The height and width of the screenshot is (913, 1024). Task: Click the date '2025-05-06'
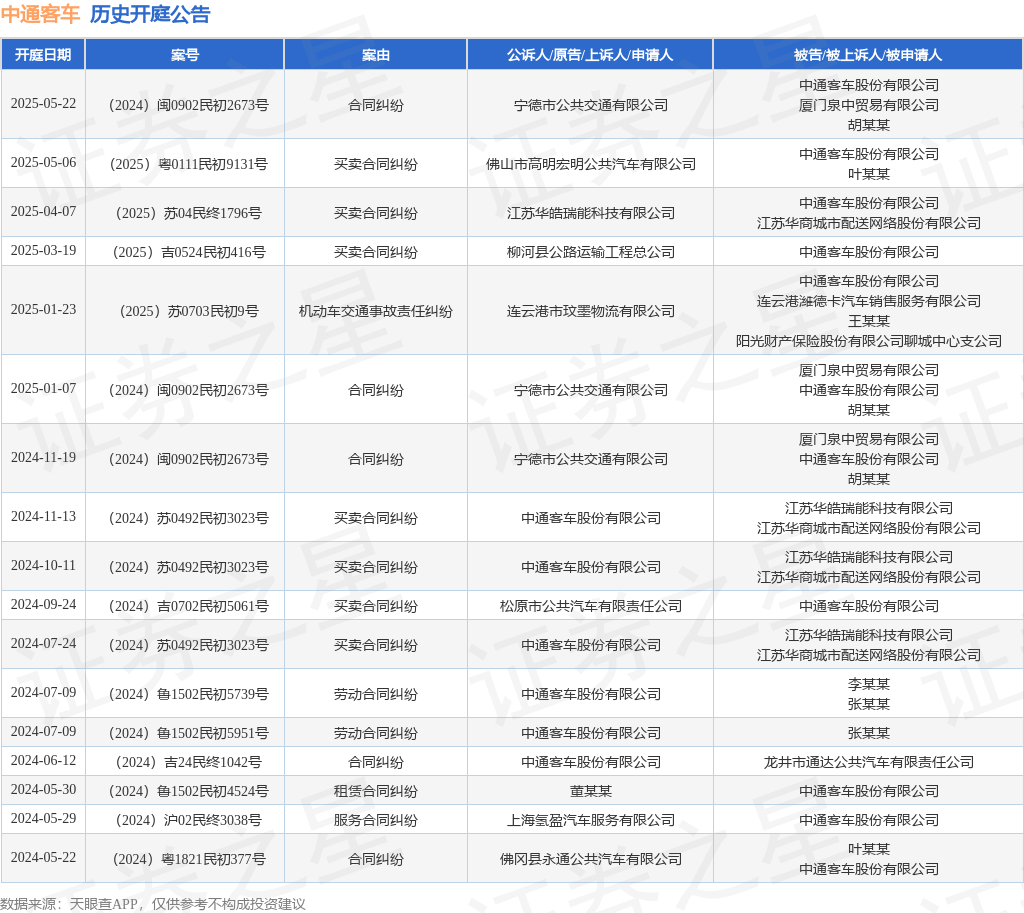coord(43,163)
